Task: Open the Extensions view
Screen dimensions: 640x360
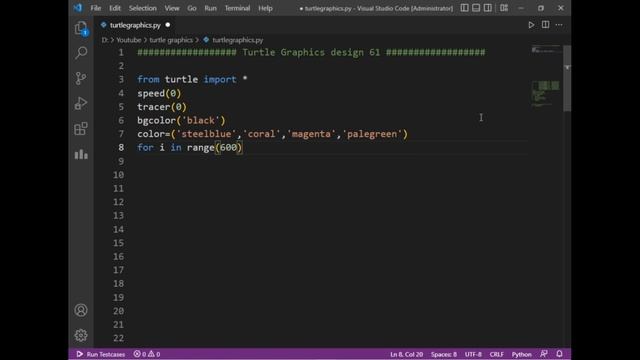Action: click(x=81, y=129)
